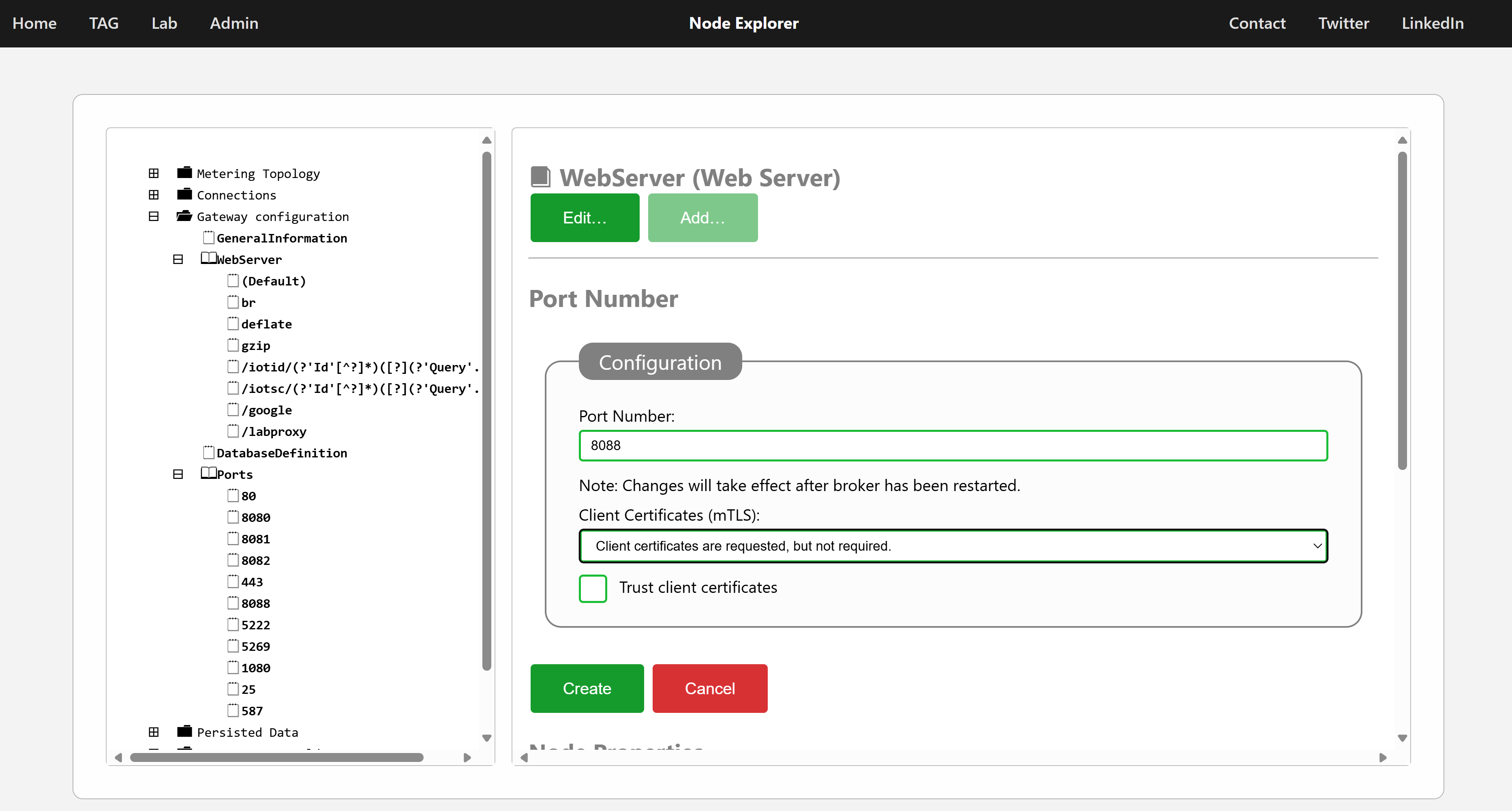Screen dimensions: 1512x811
Task: Click the tree panel scroll-right arrow
Action: [467, 757]
